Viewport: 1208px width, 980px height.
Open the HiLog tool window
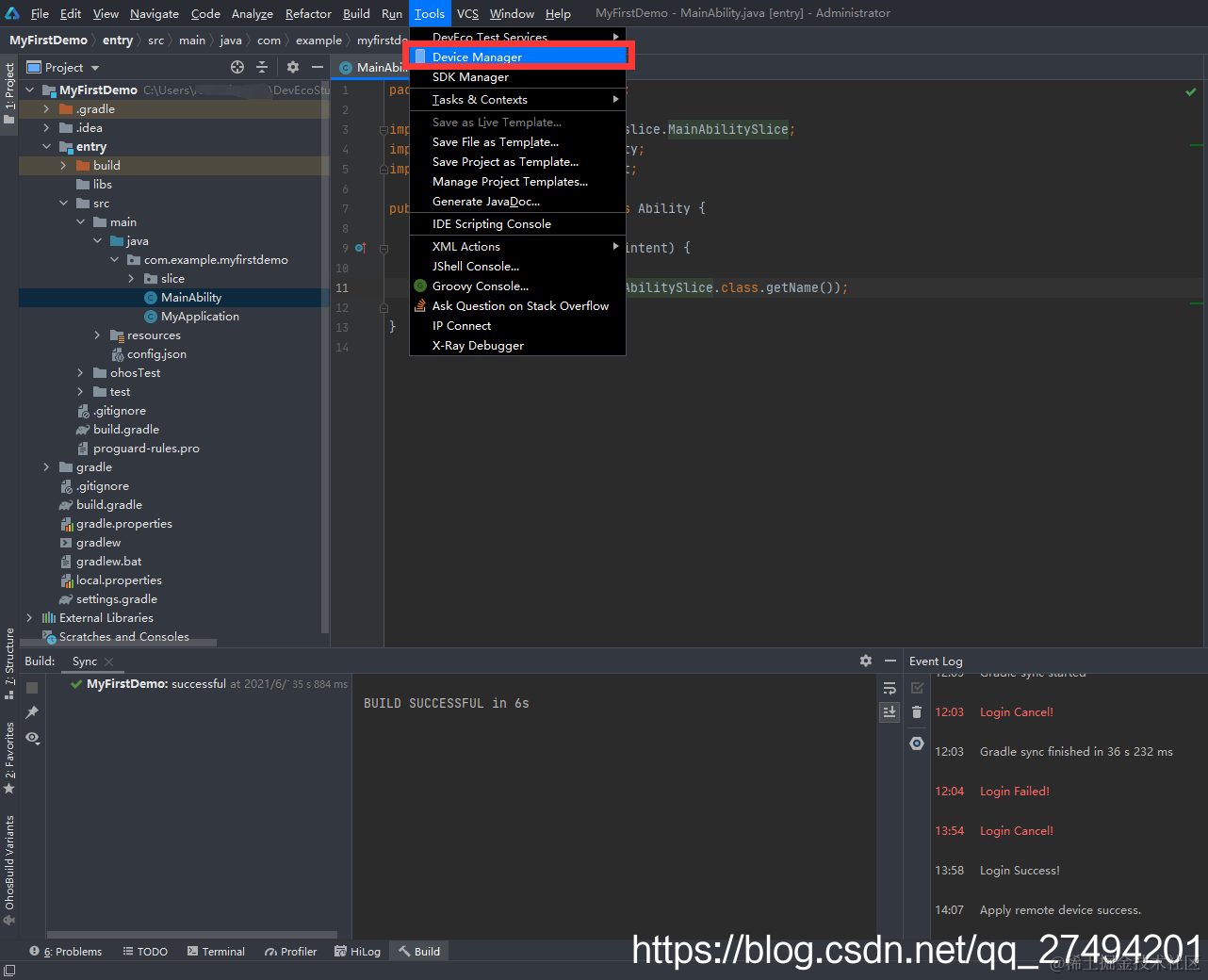[x=357, y=952]
